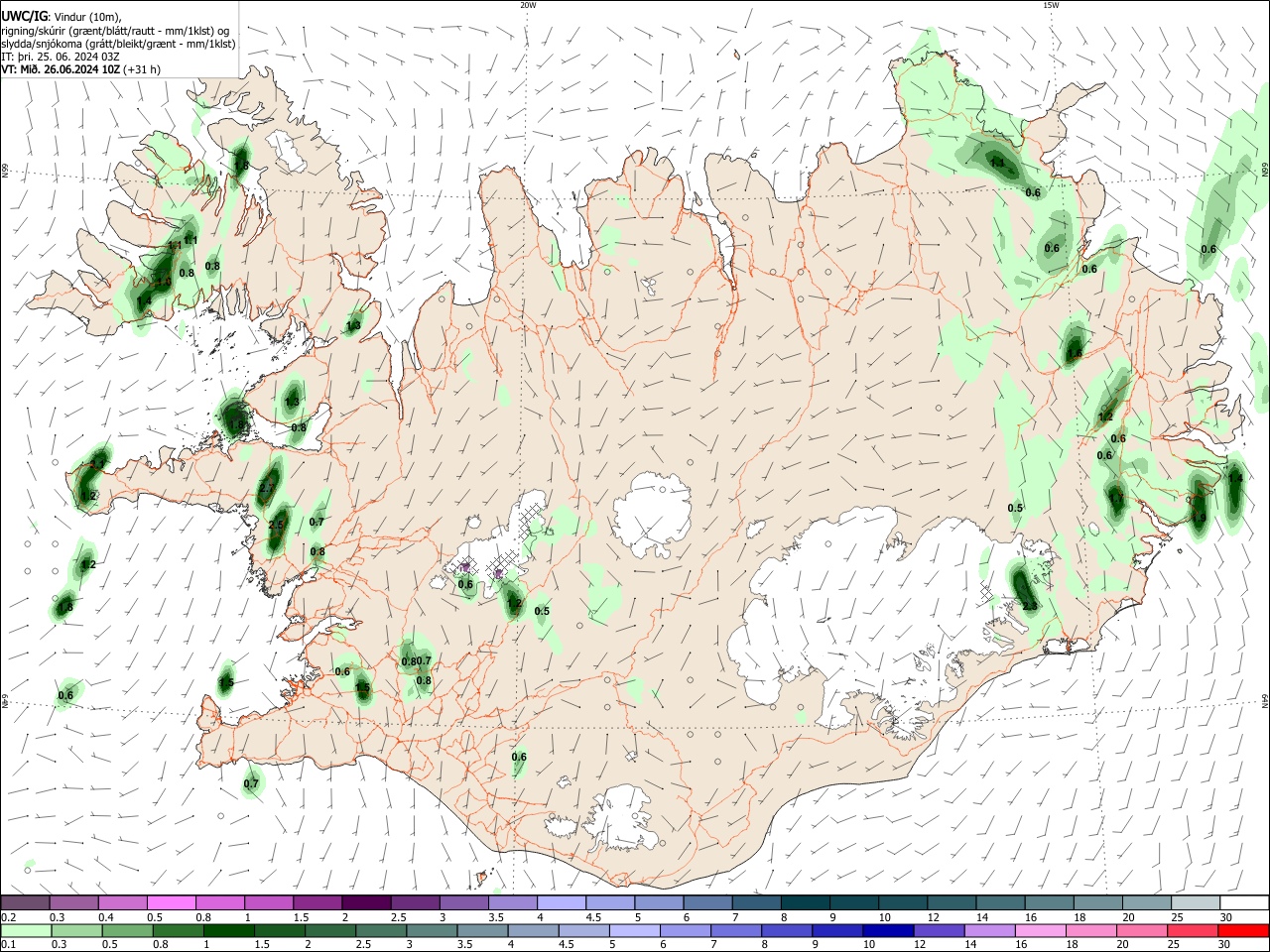Image resolution: width=1270 pixels, height=952 pixels.
Task: Pick the light pink 16–18 lower legend swatch
Action: coord(1040,930)
